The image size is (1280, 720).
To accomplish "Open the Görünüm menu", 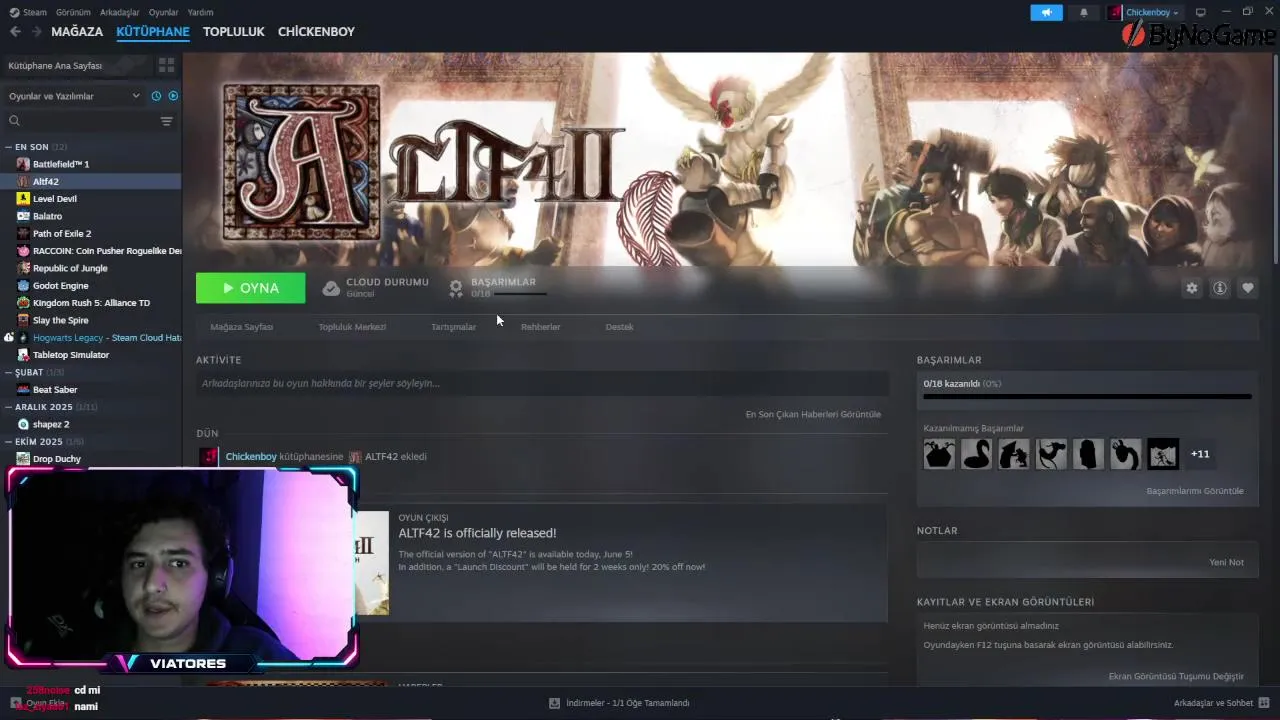I will coord(73,12).
